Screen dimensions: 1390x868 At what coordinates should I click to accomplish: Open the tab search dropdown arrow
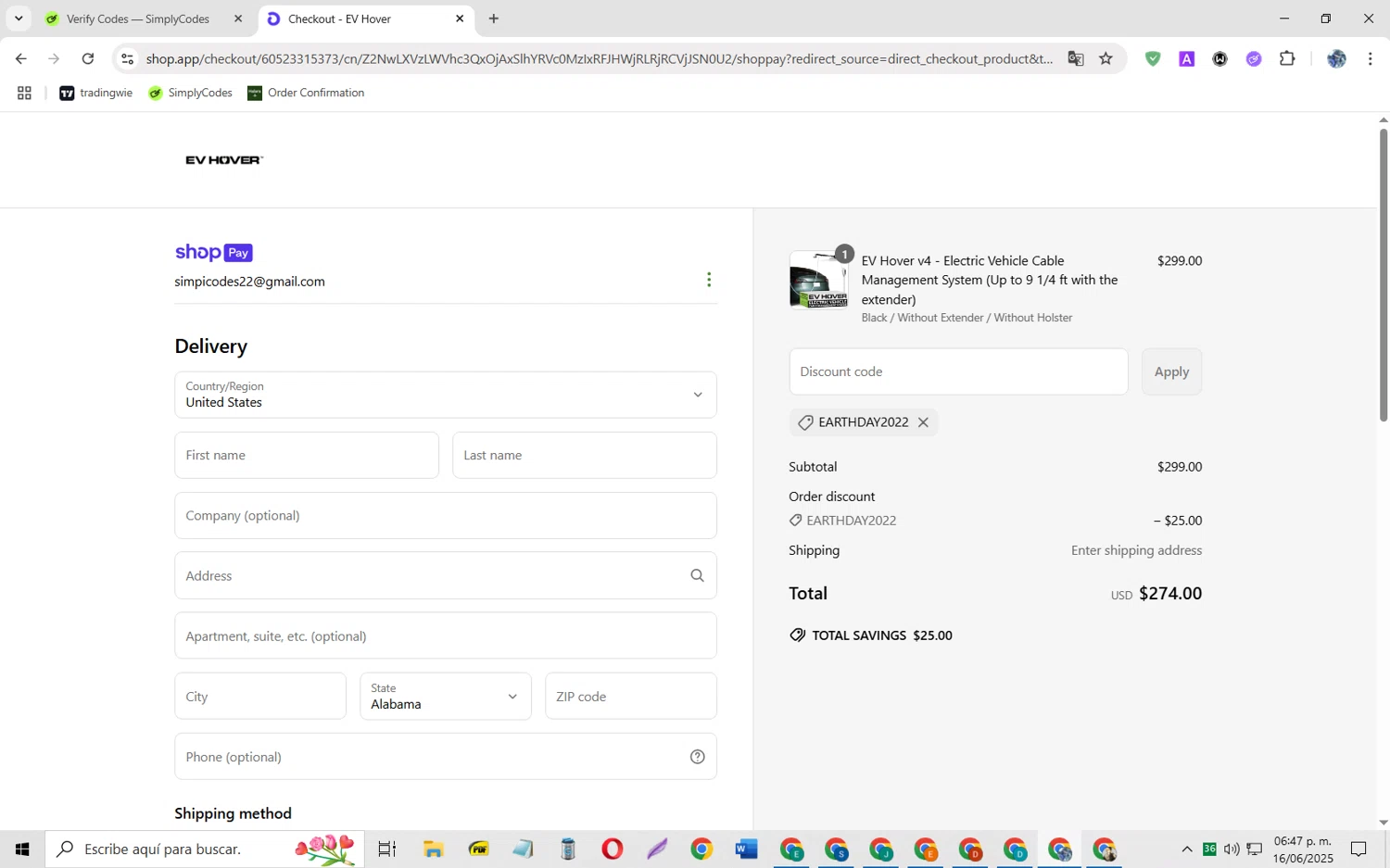click(19, 19)
